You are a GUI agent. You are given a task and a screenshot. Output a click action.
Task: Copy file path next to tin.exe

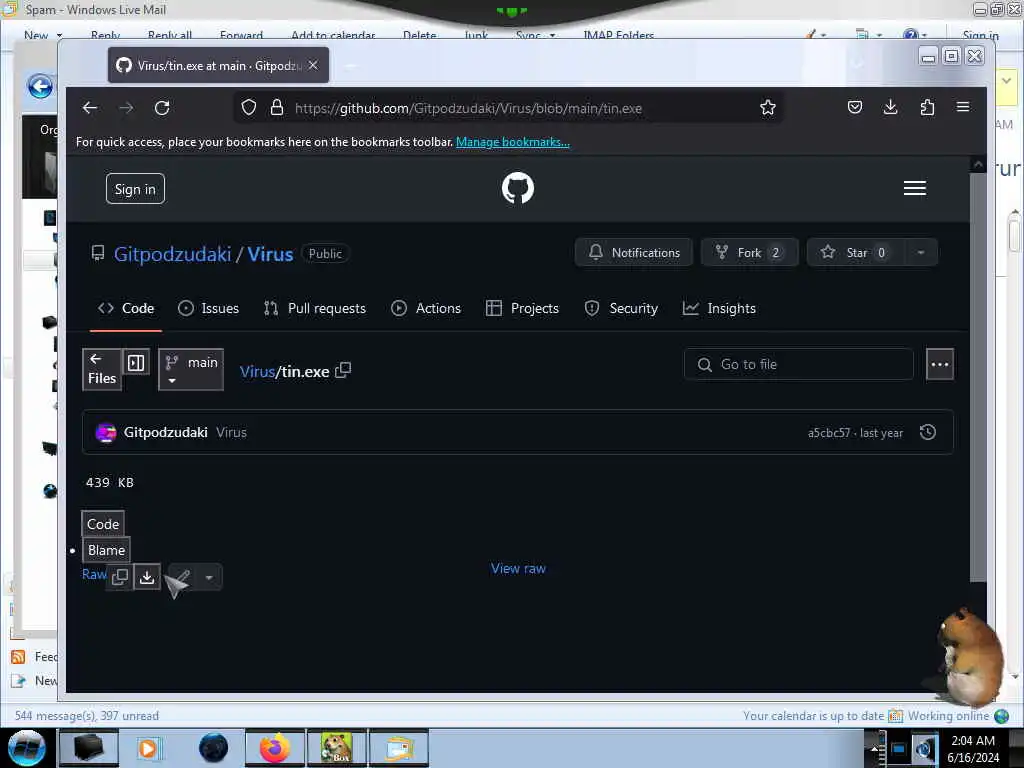point(343,370)
